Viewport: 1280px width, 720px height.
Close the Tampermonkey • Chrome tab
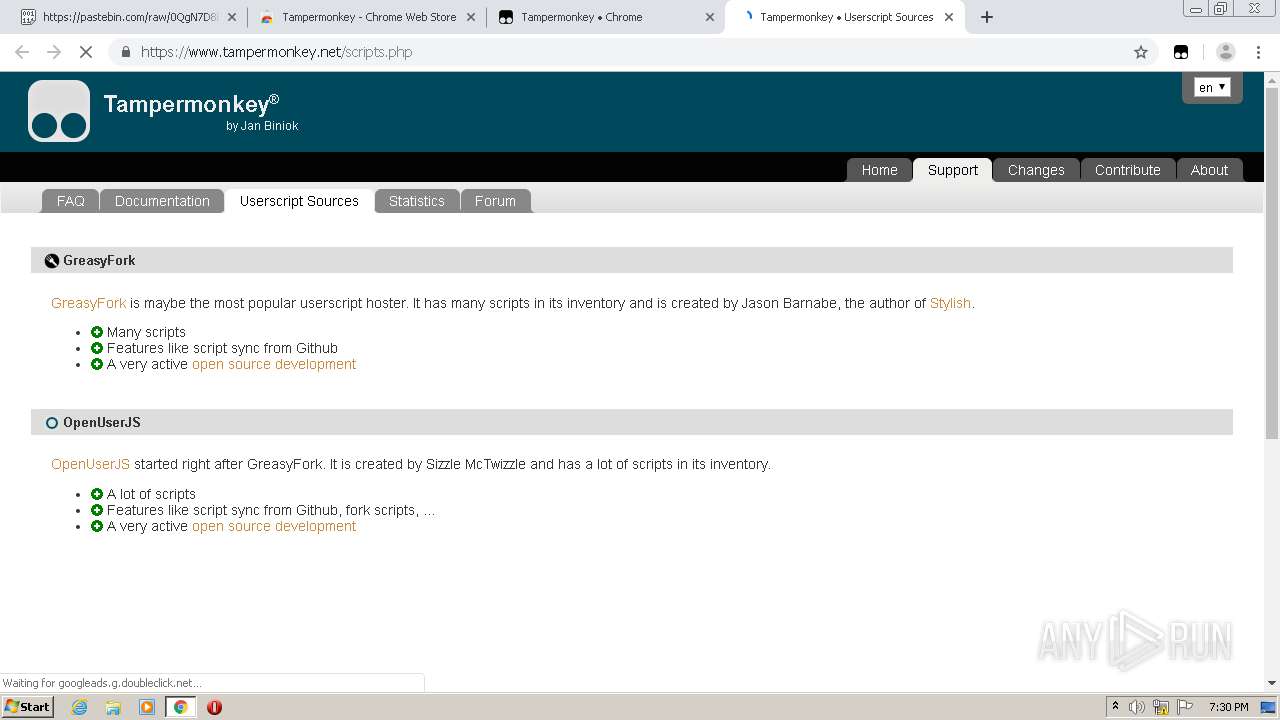pos(710,17)
